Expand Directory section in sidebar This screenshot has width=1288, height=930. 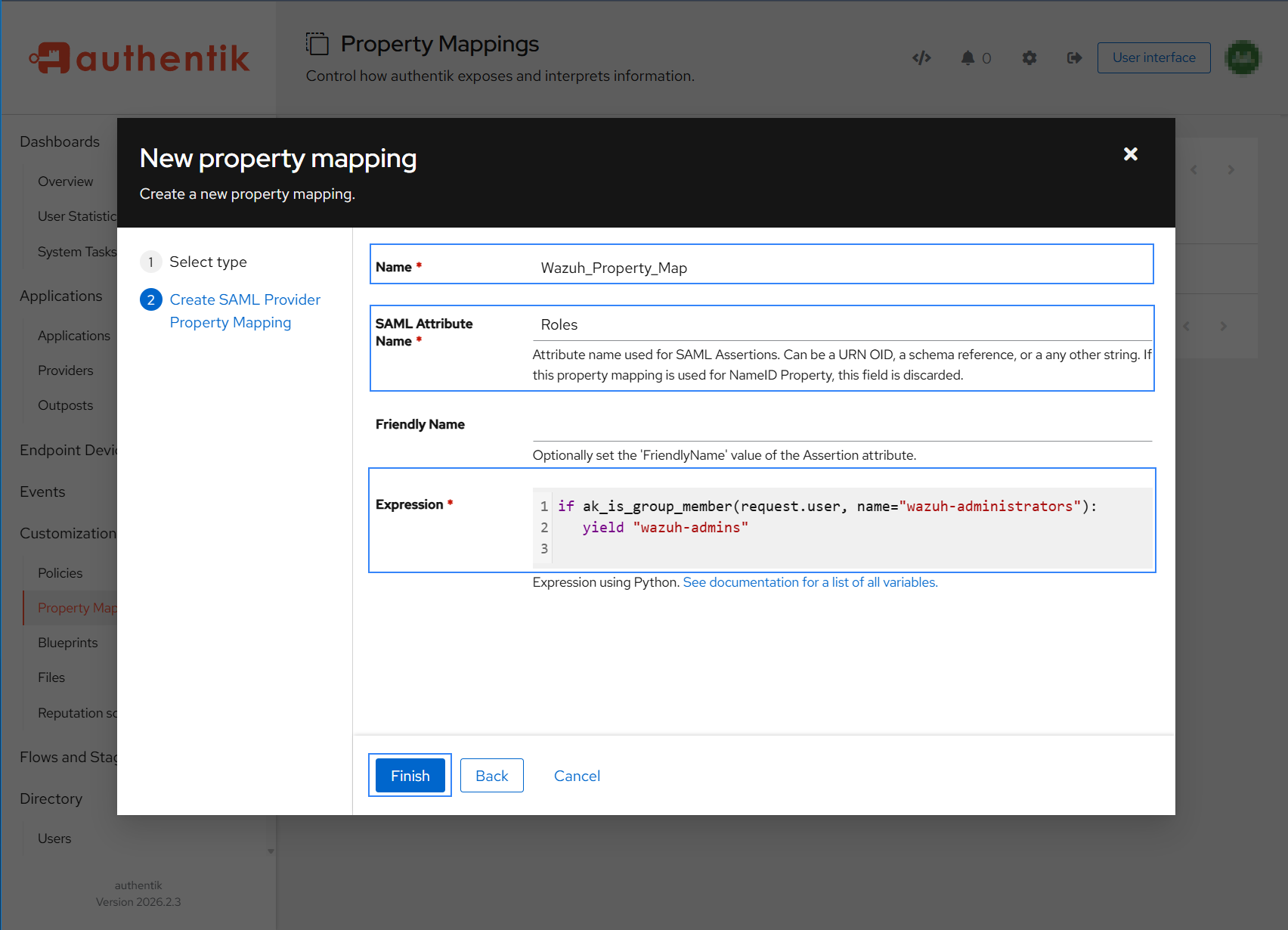pos(51,798)
